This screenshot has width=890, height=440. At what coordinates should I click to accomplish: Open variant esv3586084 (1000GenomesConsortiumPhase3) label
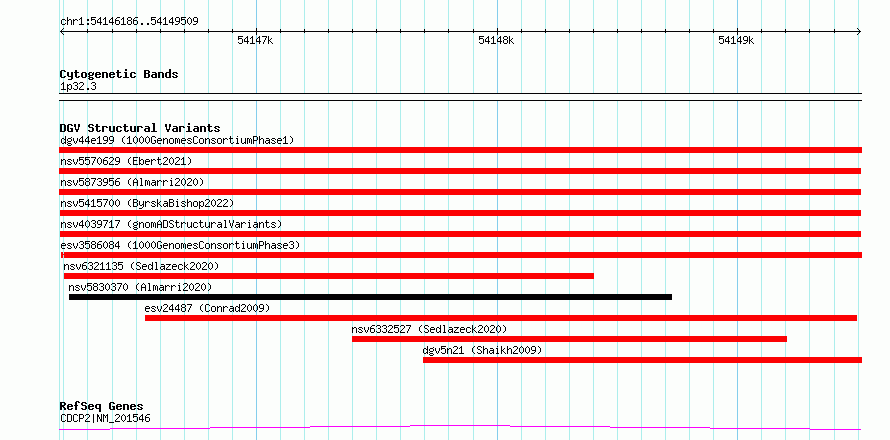[x=180, y=245]
